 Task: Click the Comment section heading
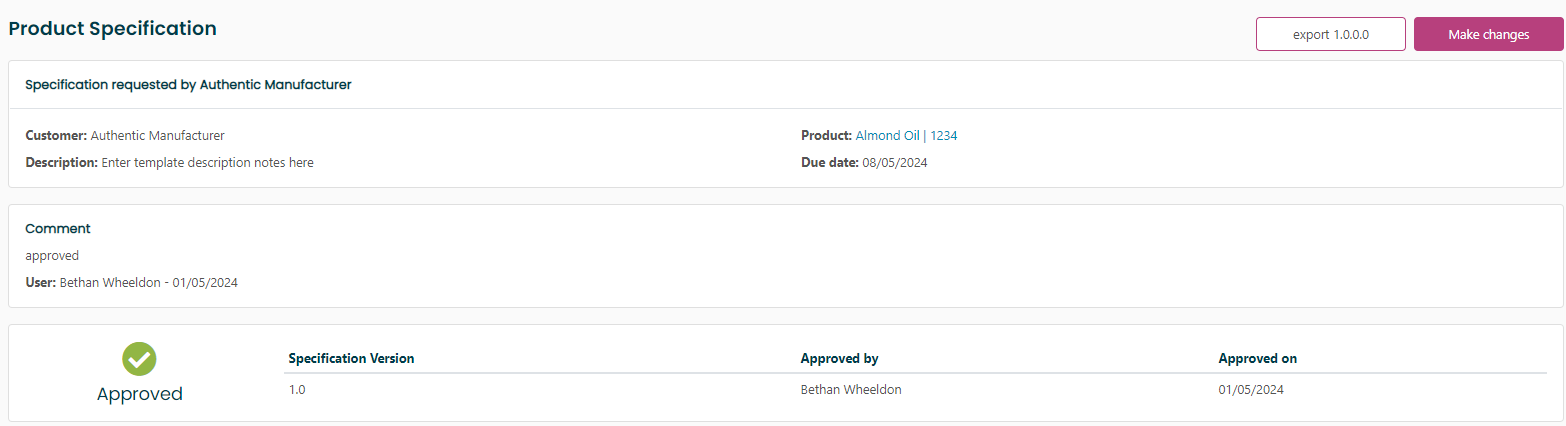58,229
